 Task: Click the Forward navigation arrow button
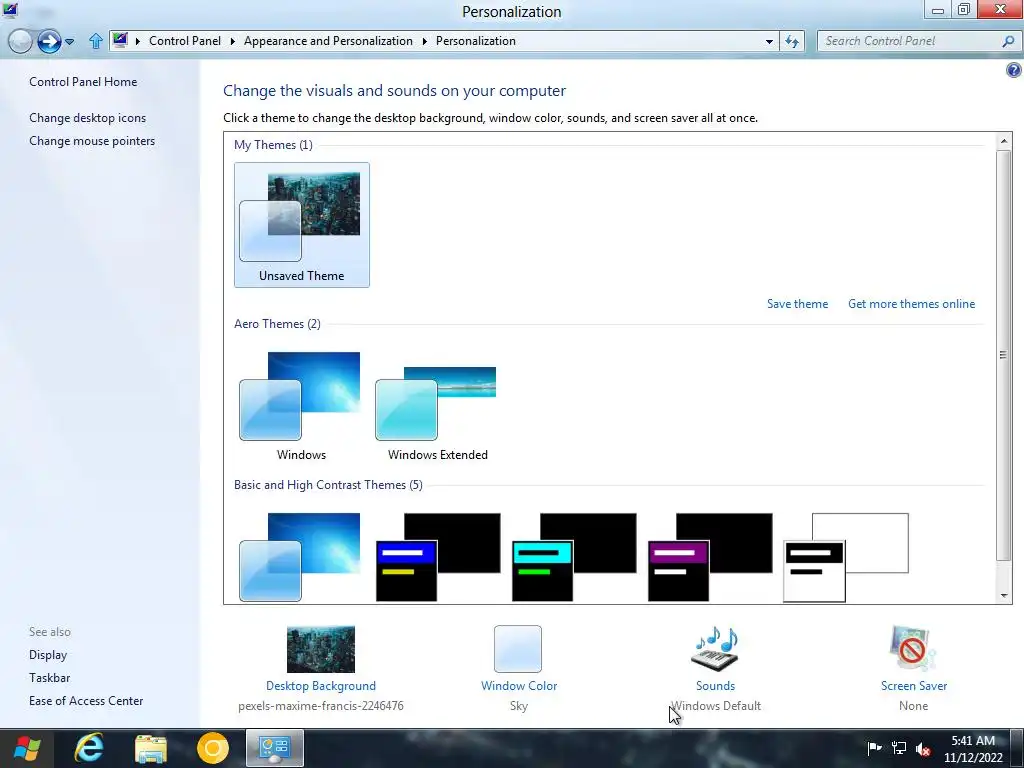pos(49,41)
